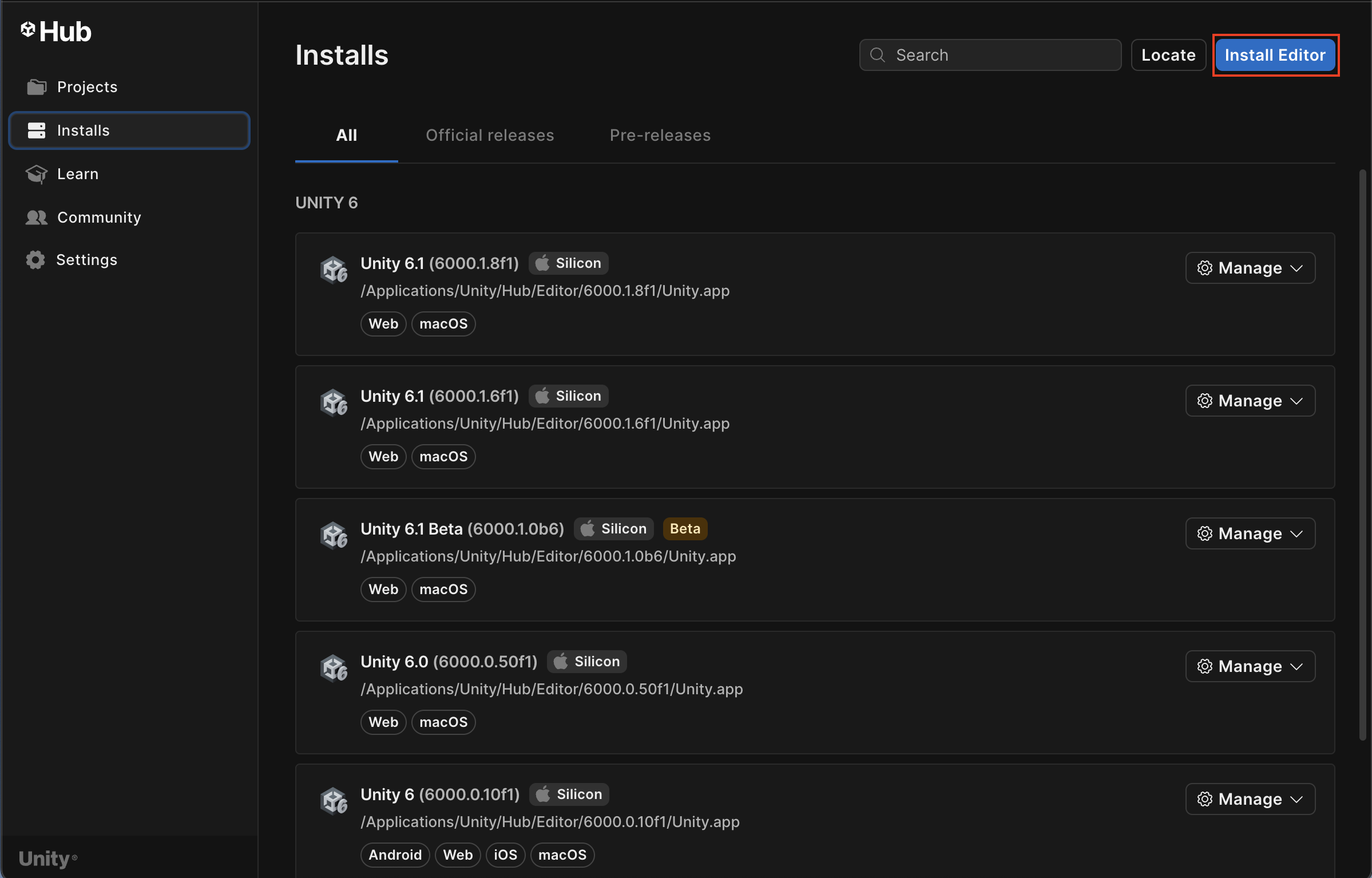This screenshot has width=1372, height=878.
Task: Click the gear icon on Unity 6.0 Manage button
Action: point(1205,666)
